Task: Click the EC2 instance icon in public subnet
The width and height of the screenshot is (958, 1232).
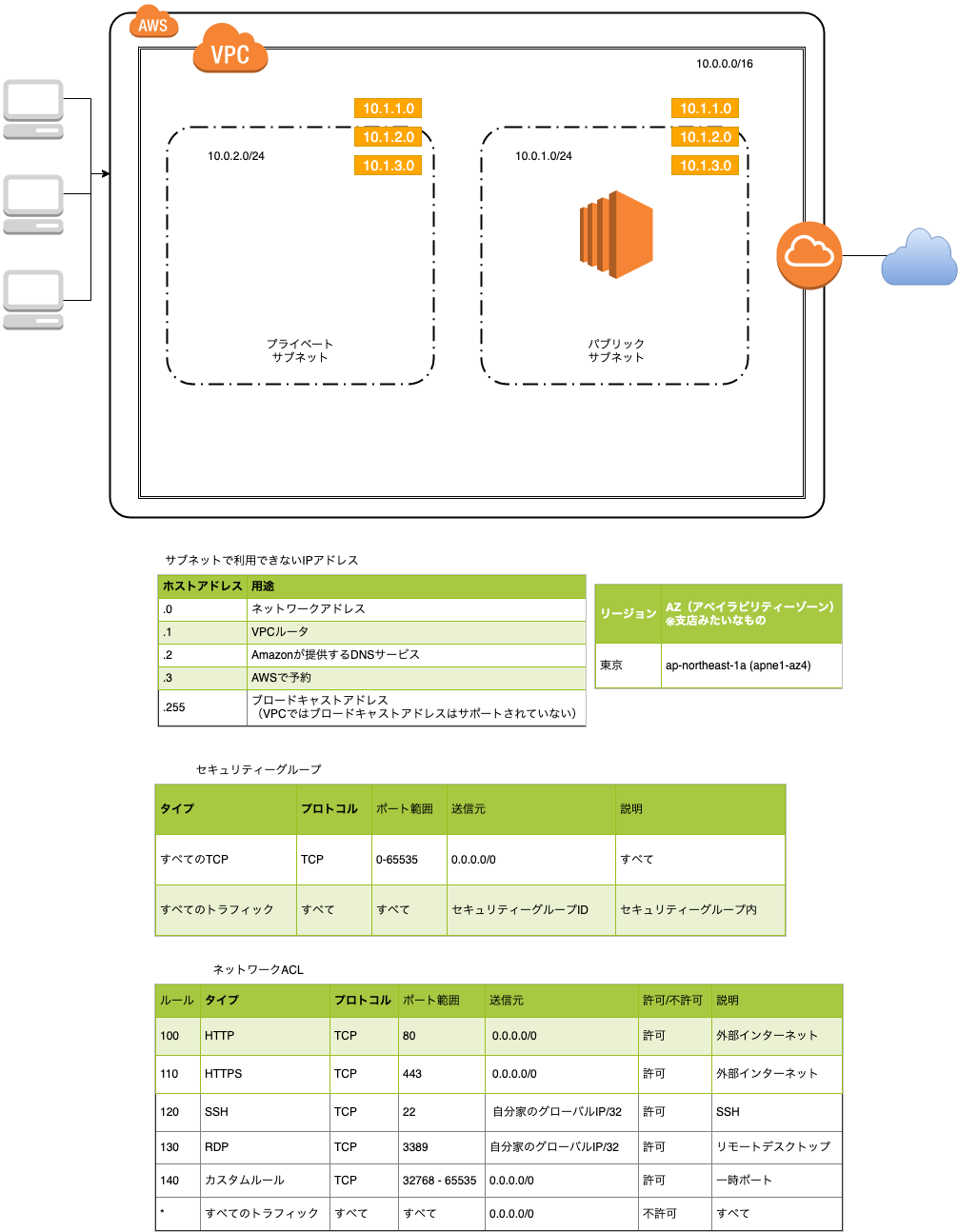Action: (x=615, y=234)
